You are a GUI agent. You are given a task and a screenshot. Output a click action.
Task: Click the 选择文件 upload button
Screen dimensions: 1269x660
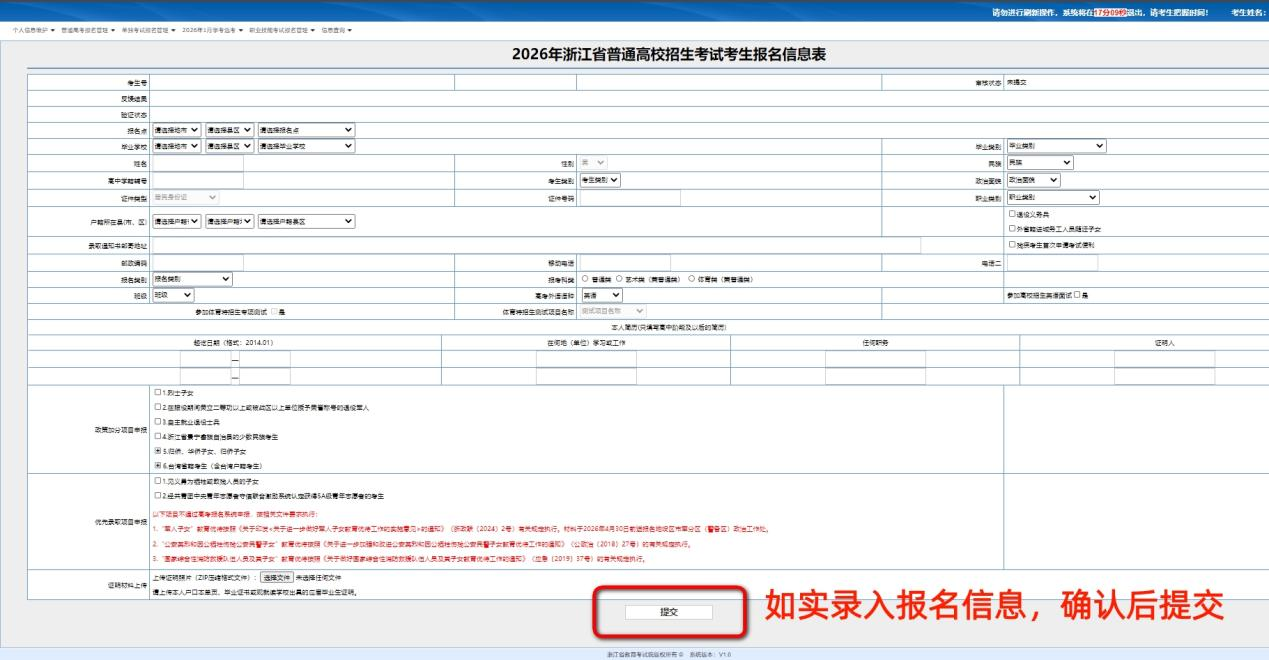pyautogui.click(x=277, y=578)
